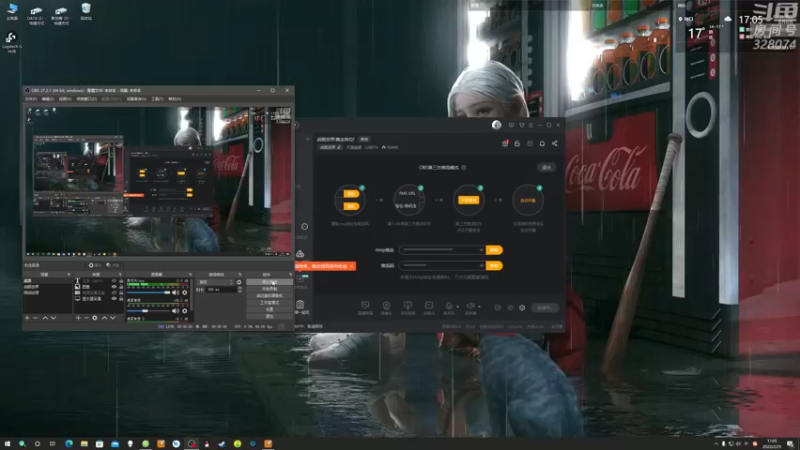Open 设置 from OBS controls
Screen dimensions: 800x450
pos(269,310)
